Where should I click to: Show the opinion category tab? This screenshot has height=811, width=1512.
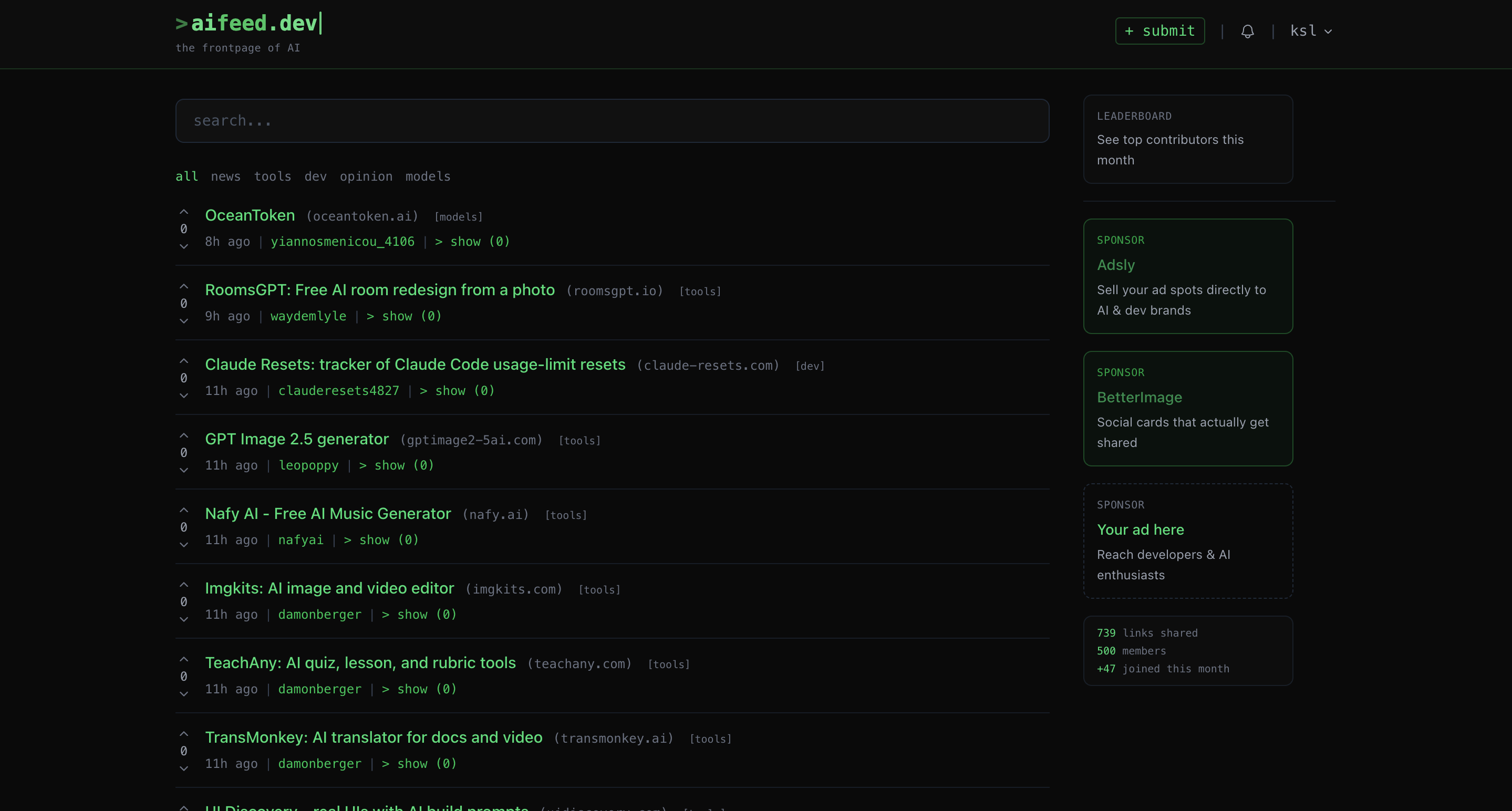pyautogui.click(x=366, y=176)
